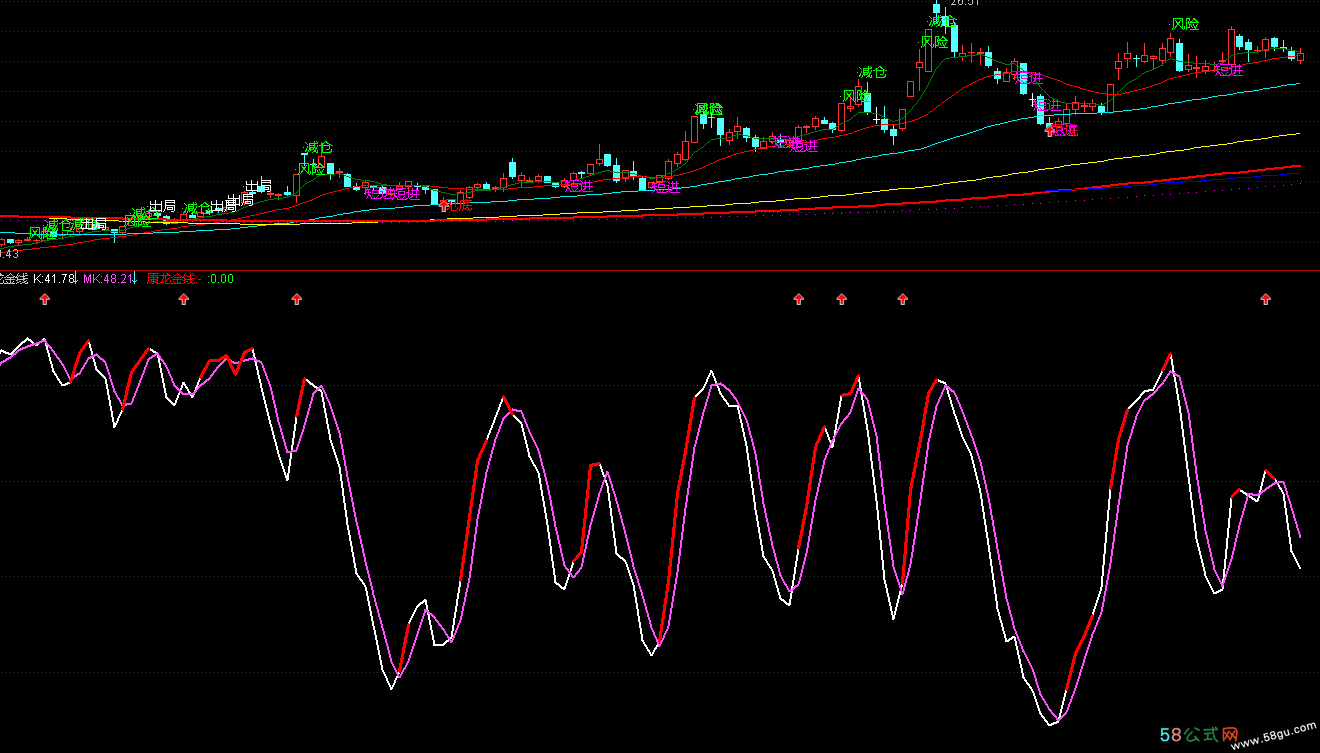
Task: Select the 减仓 label nearest the 26.51 high
Action: [942, 20]
